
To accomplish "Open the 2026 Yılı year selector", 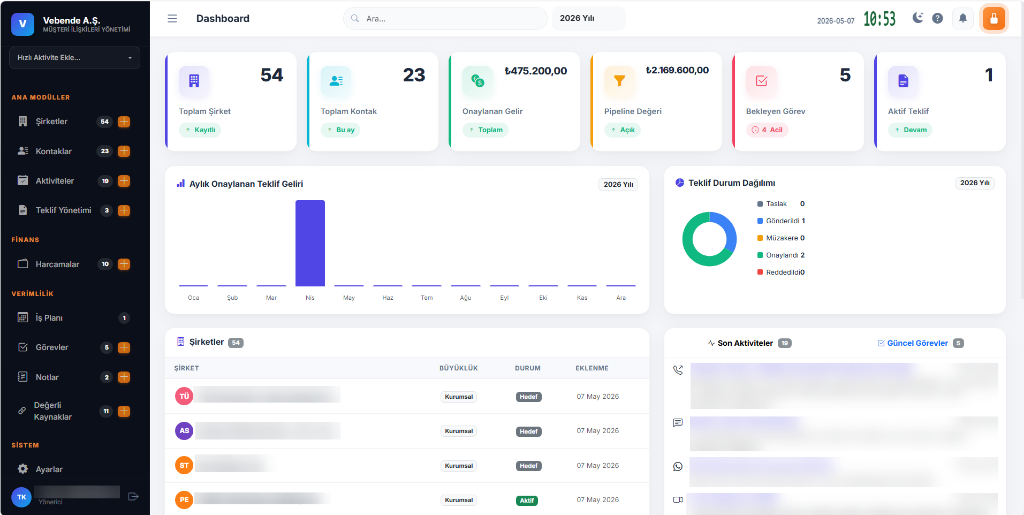I will (588, 18).
